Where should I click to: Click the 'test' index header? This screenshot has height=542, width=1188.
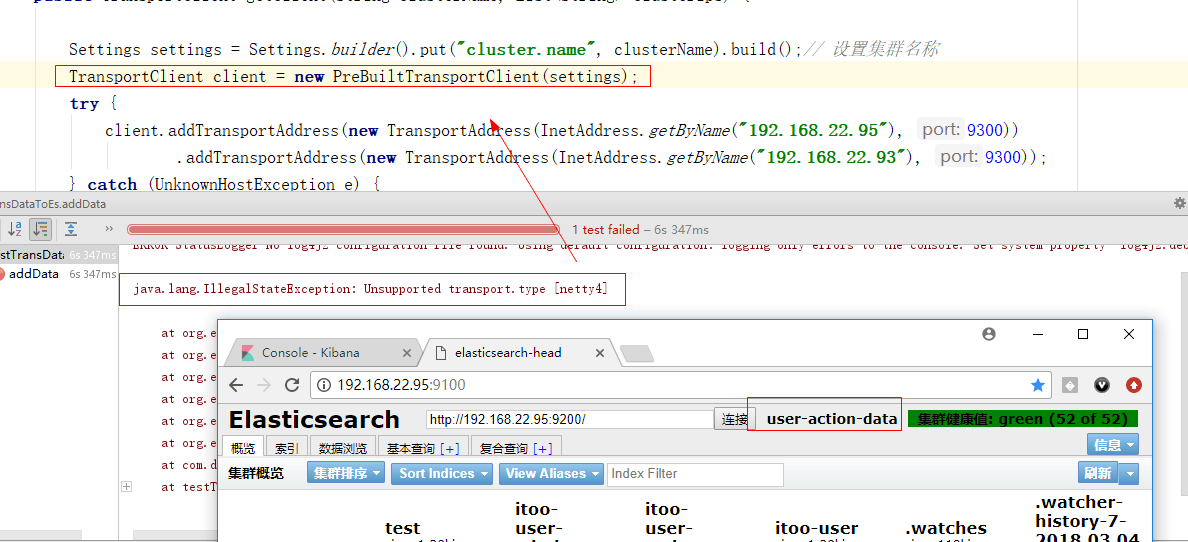point(402,528)
